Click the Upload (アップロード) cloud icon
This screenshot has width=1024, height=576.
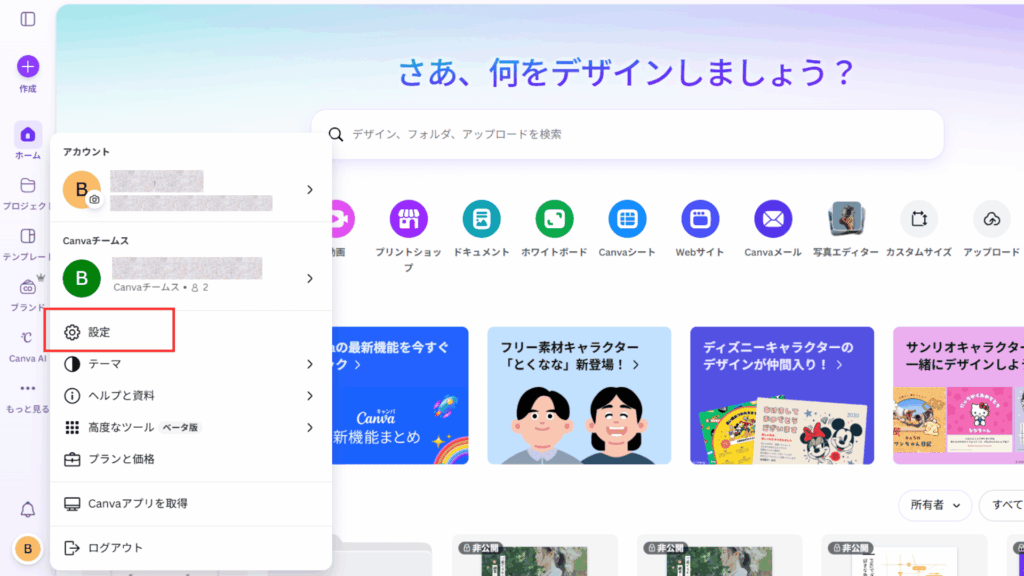click(x=991, y=218)
